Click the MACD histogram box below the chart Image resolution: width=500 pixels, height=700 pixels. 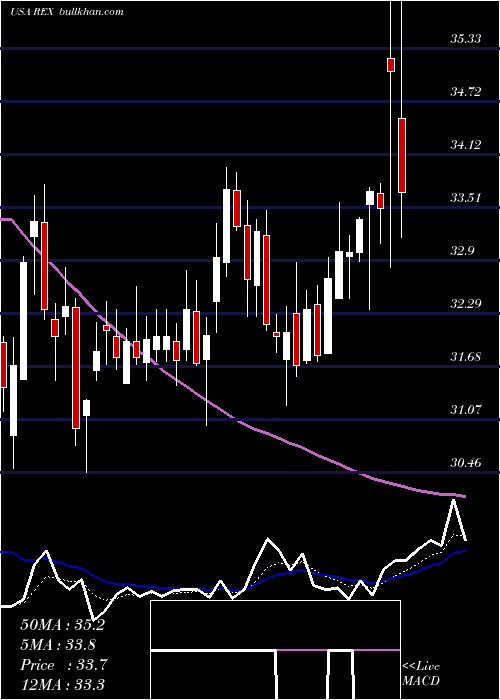pos(275,650)
